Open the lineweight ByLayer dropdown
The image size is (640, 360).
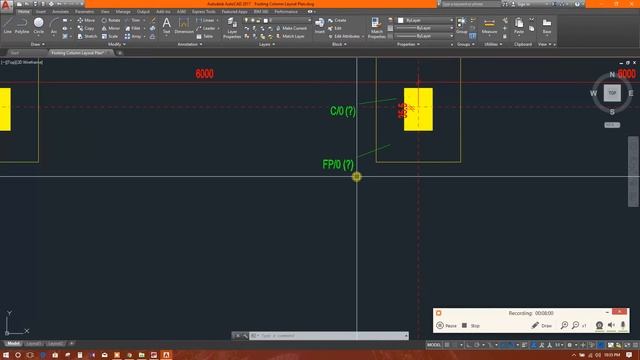click(x=424, y=28)
